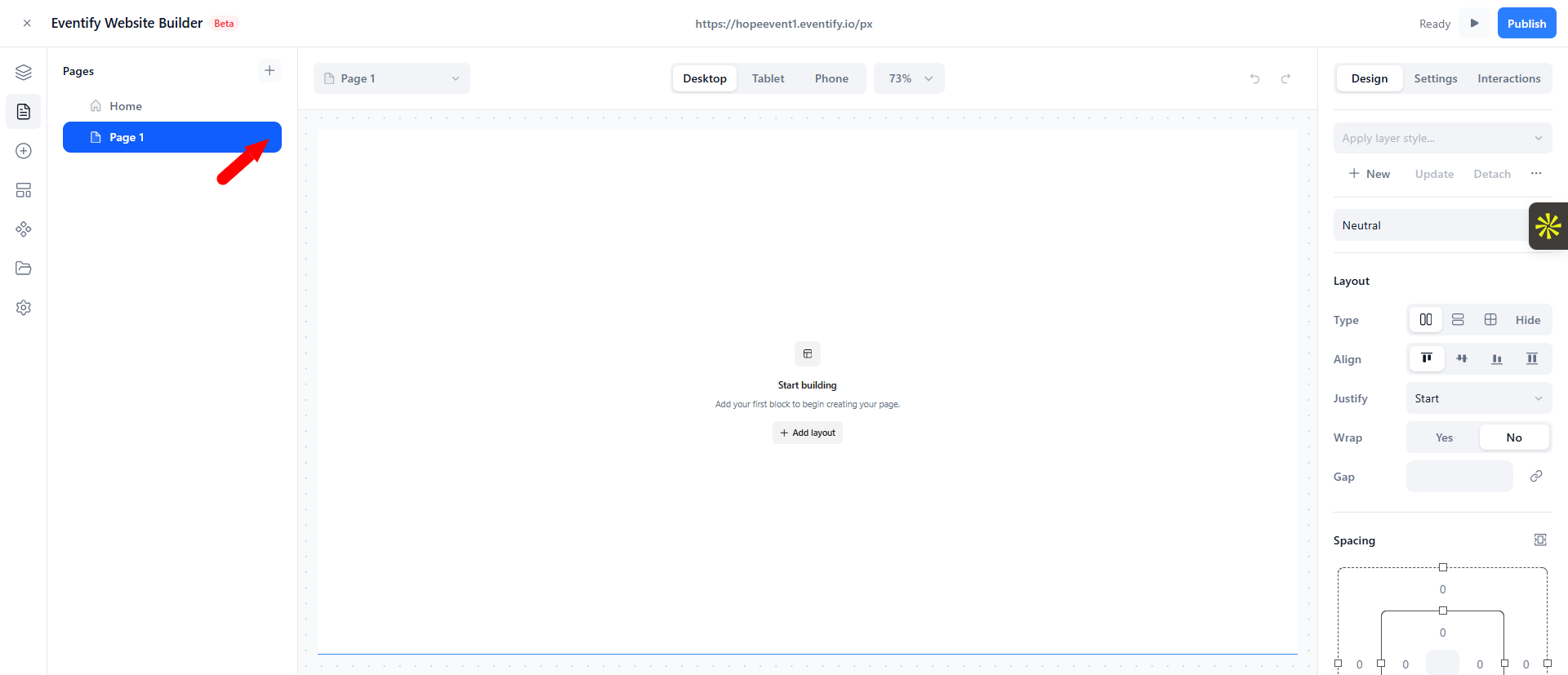Viewport: 1568px width, 675px height.
Task: Add a new page with plus icon
Action: [x=269, y=70]
